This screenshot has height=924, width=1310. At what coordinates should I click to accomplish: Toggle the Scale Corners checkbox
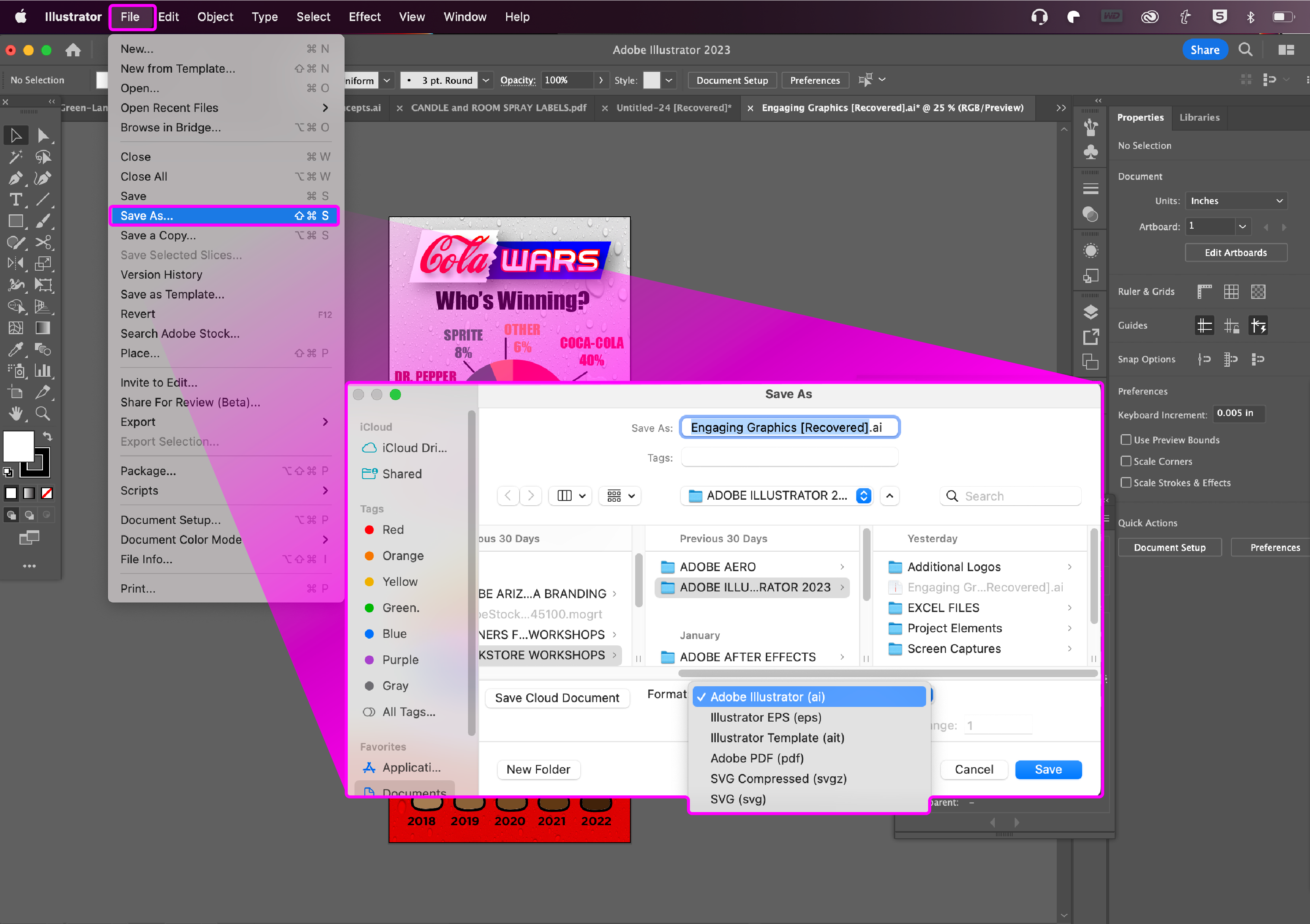click(x=1126, y=461)
